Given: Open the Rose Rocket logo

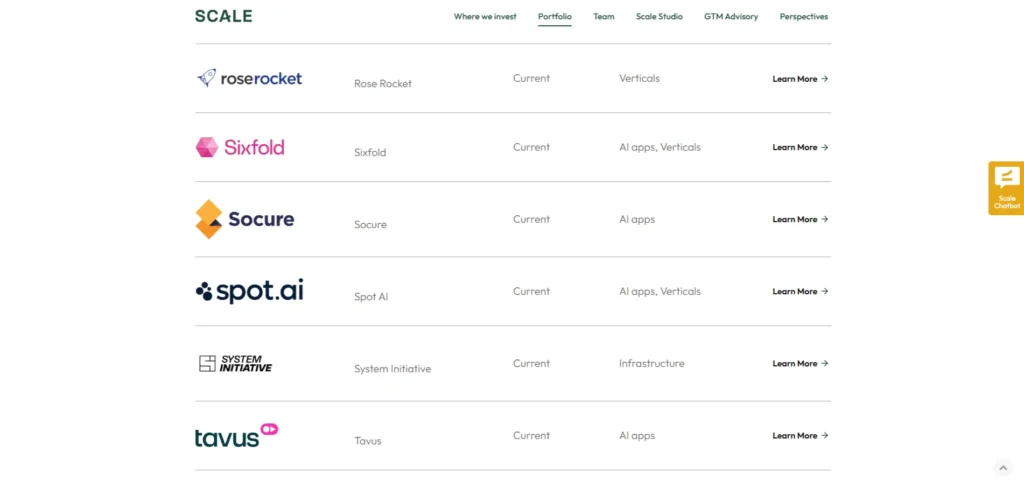Looking at the screenshot, I should (249, 78).
